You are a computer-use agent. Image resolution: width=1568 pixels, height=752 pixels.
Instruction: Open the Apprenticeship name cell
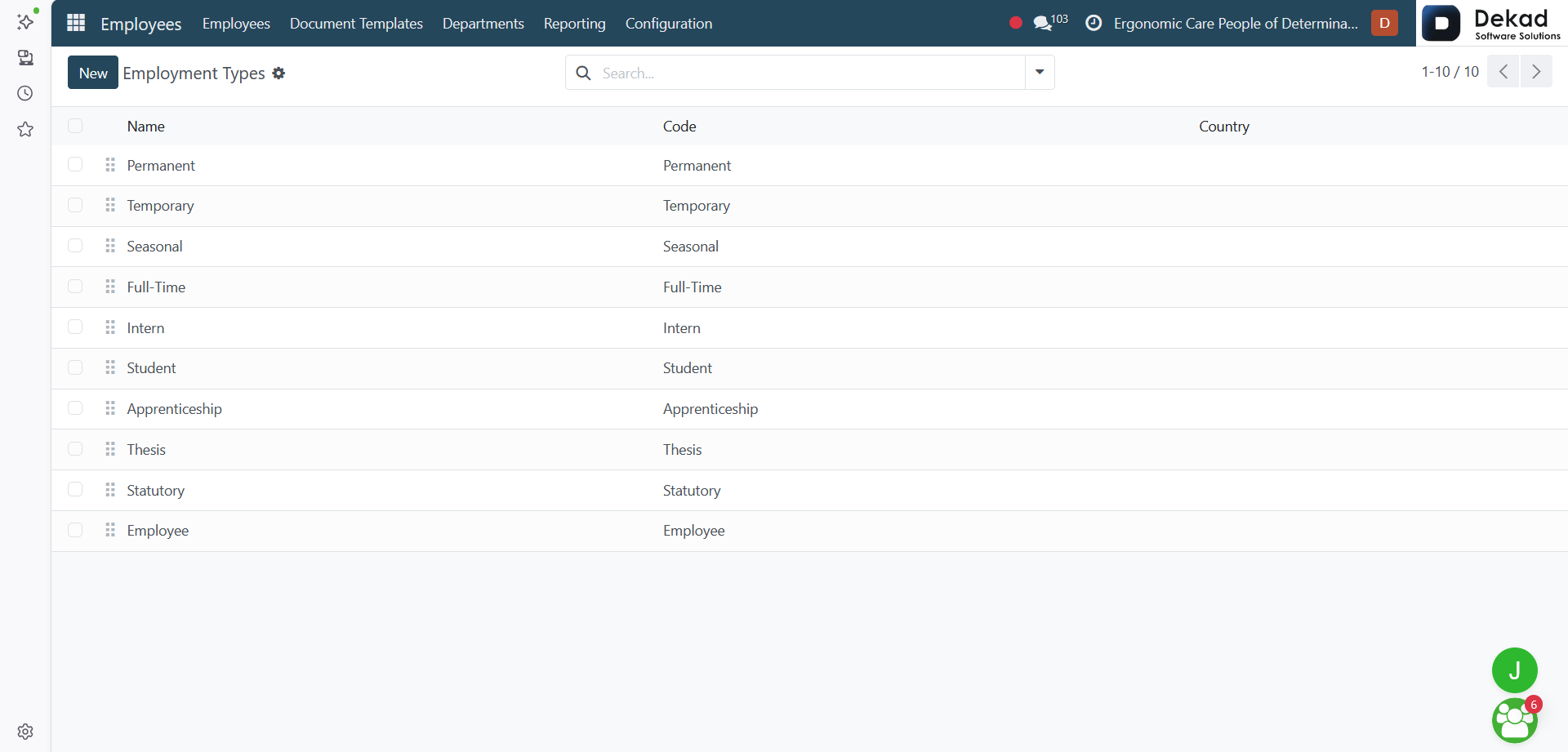[174, 409]
